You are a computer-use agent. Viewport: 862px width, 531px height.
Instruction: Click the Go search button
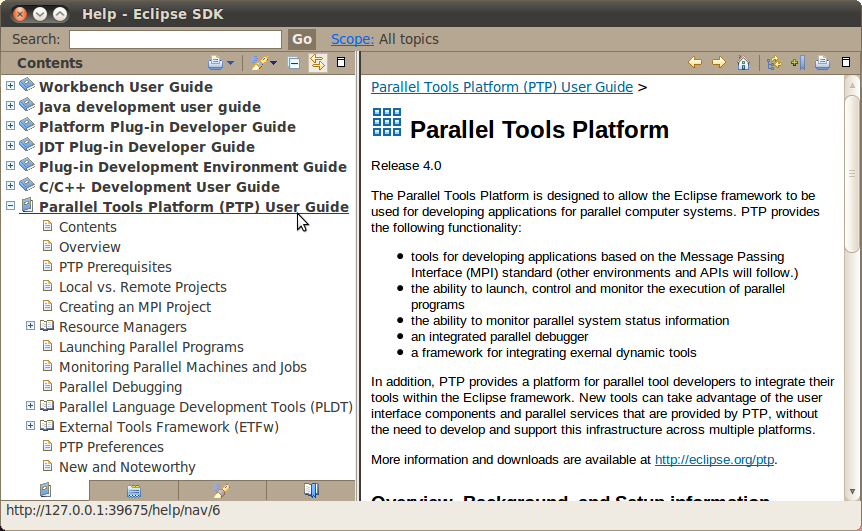(x=302, y=39)
